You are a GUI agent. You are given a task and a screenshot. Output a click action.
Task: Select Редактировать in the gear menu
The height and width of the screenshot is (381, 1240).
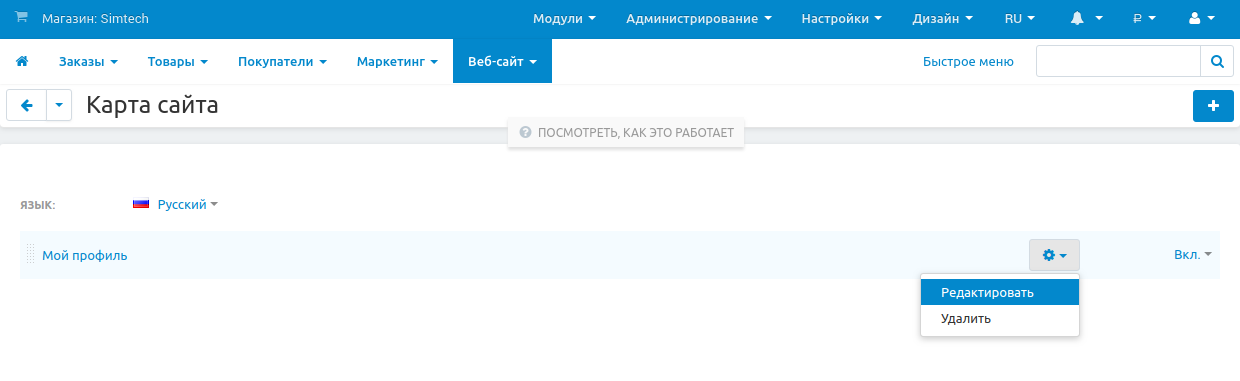(1000, 292)
